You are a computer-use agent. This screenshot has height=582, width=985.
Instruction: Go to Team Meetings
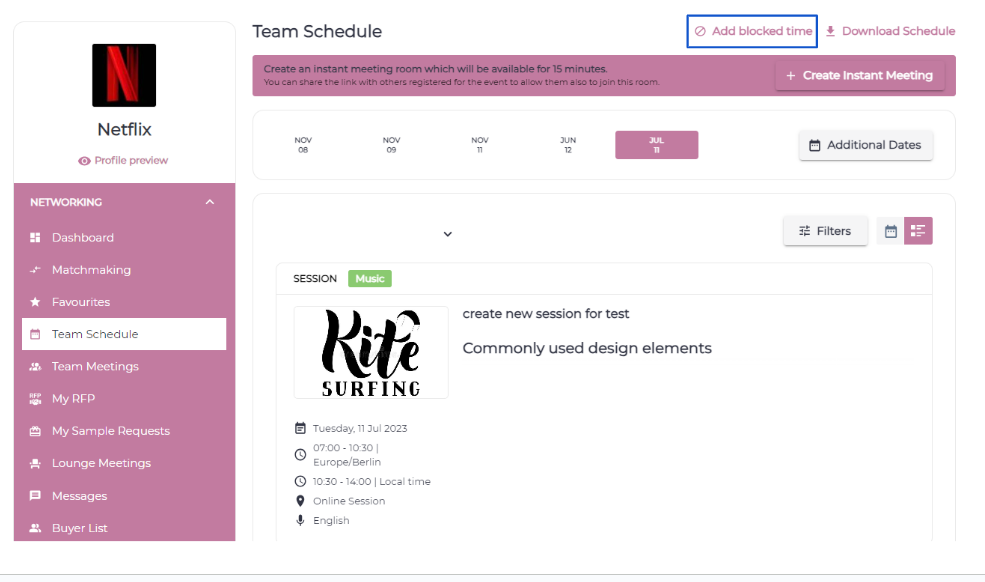pos(94,367)
